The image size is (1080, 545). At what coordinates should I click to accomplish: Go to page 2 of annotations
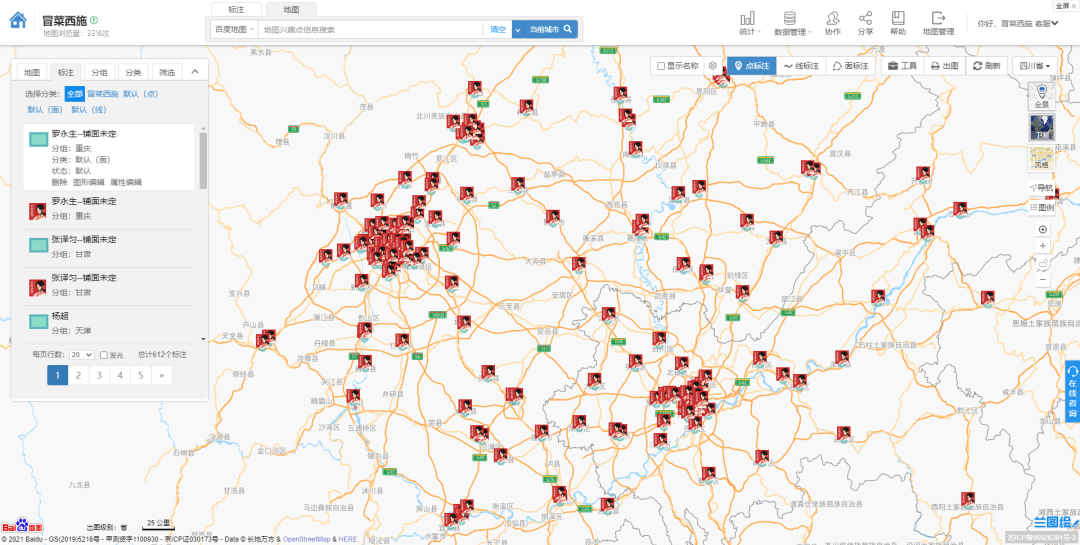(78, 375)
